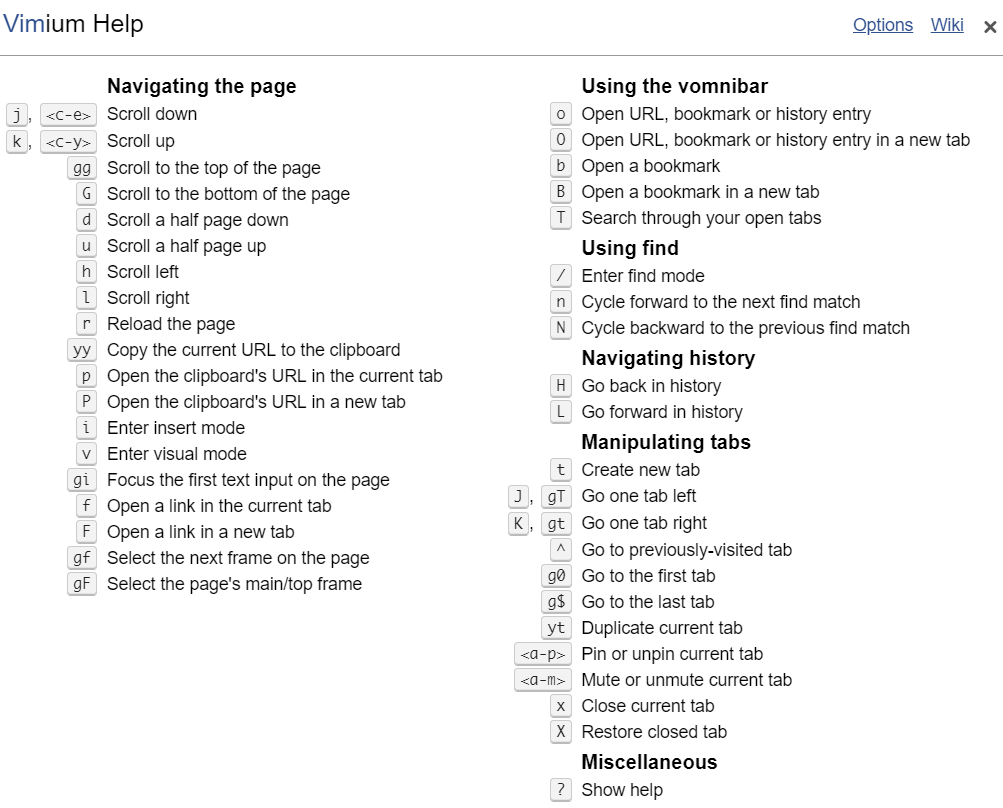Viewport: 1003px width, 808px height.
Task: Click 'Mute or unmute current tab' text
Action: pos(686,680)
